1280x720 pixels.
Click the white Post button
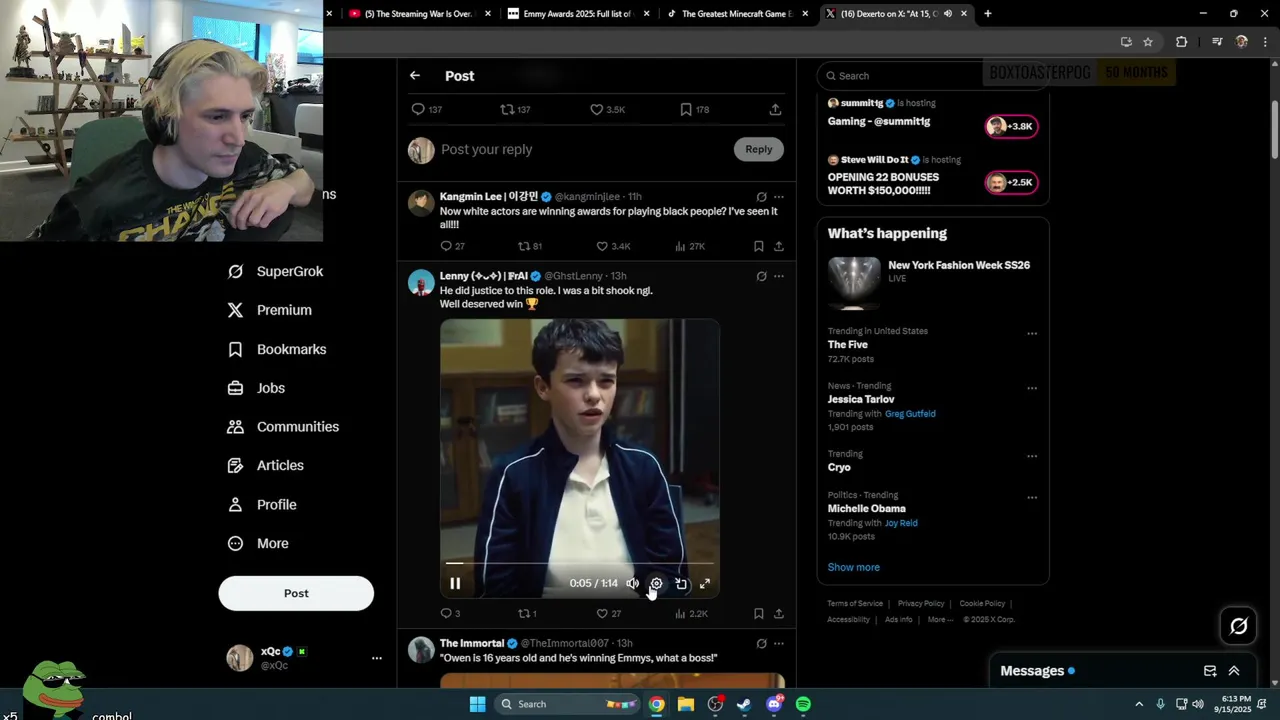(296, 593)
